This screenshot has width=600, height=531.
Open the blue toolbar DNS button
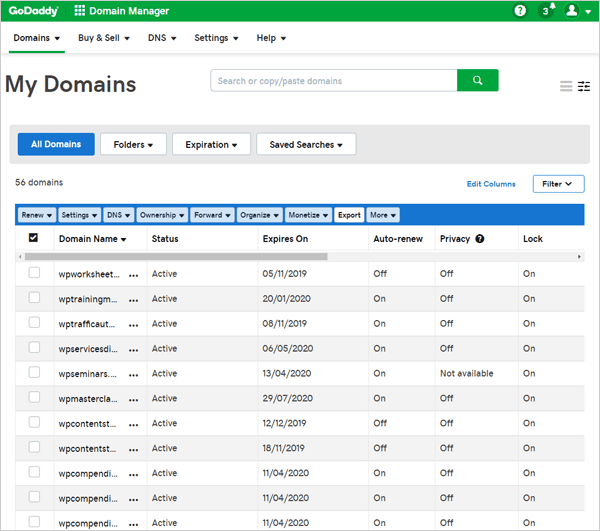[x=118, y=215]
